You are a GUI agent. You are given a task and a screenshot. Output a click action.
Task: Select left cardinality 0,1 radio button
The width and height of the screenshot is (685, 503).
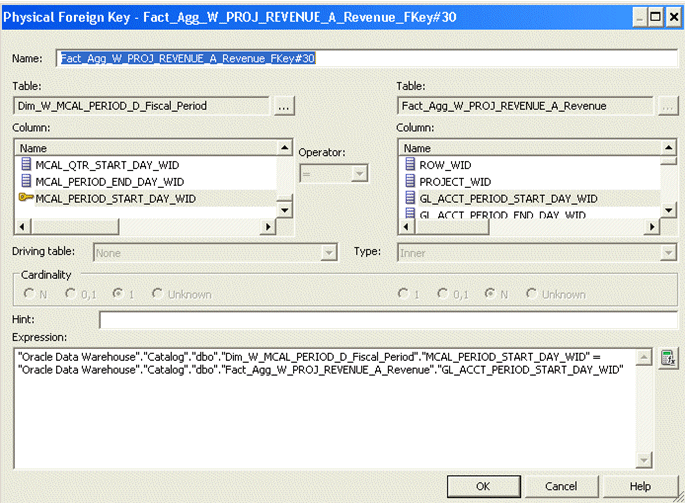70,294
